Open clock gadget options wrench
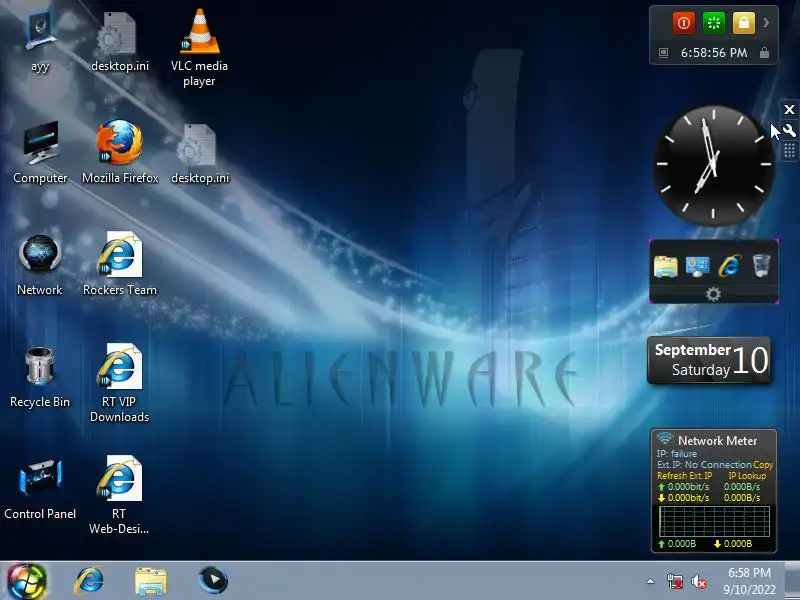The height and width of the screenshot is (600, 800). 789,130
